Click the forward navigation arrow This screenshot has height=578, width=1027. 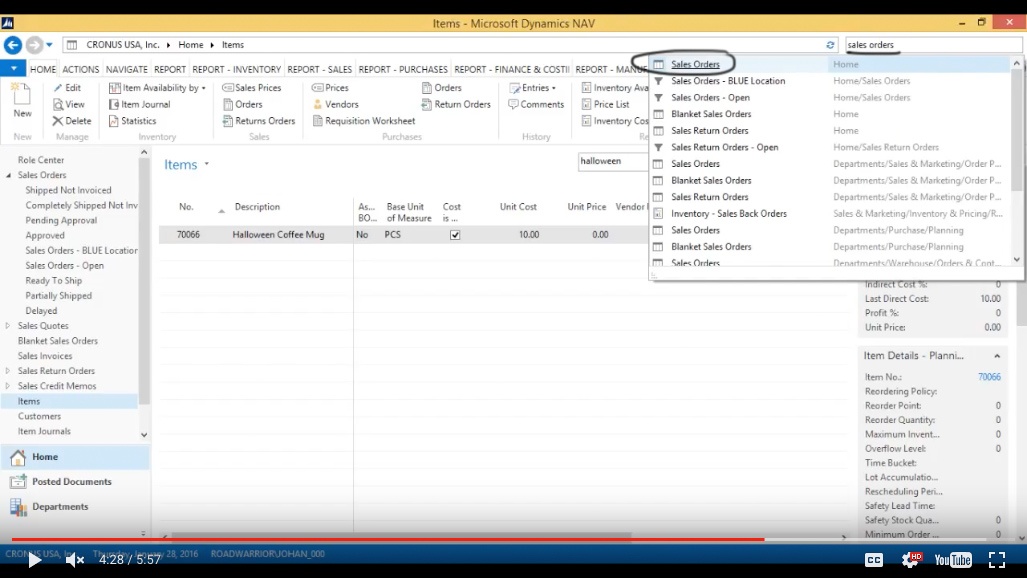click(34, 45)
